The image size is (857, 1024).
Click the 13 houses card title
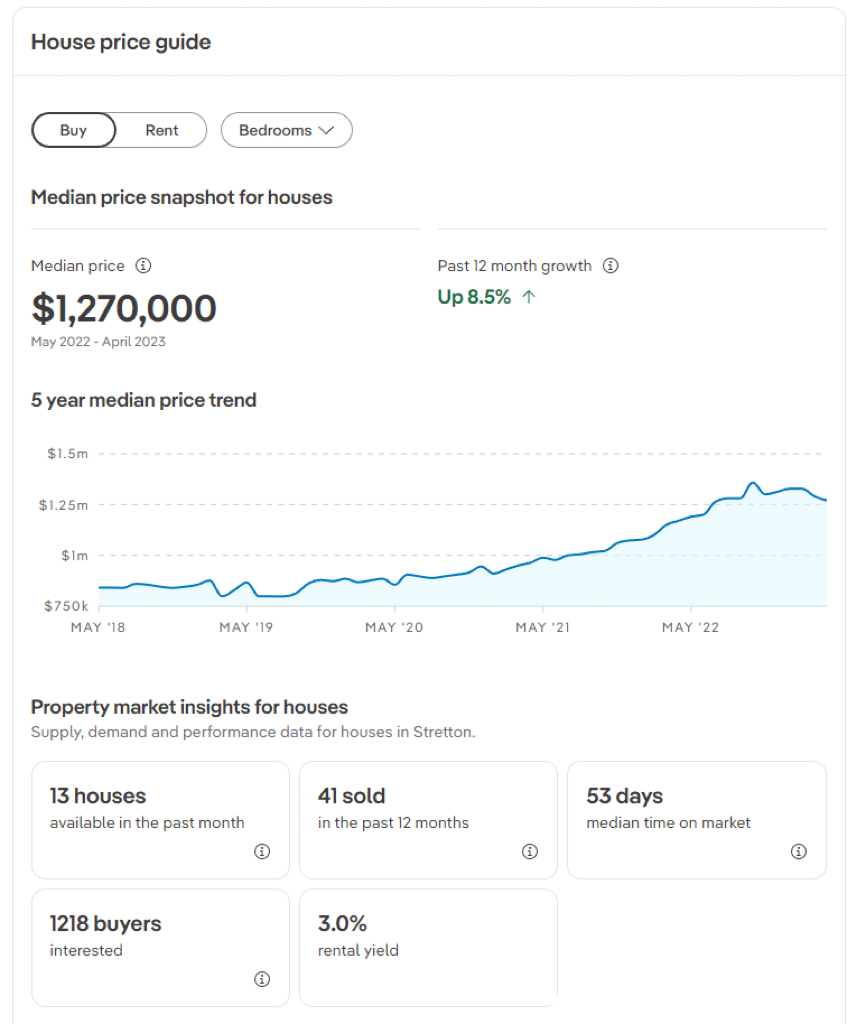(98, 796)
